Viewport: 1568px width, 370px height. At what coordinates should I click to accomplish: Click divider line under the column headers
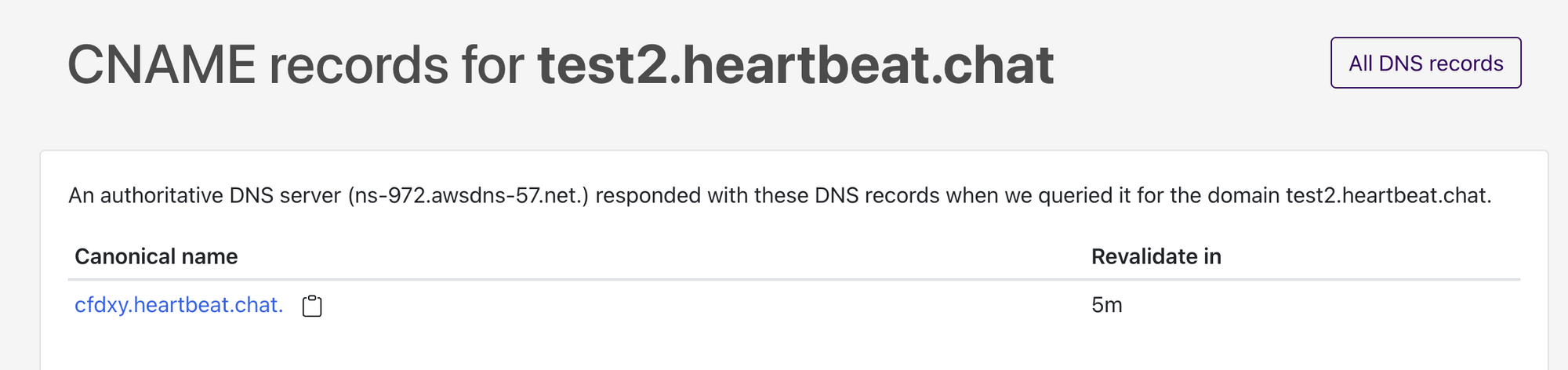click(x=794, y=279)
